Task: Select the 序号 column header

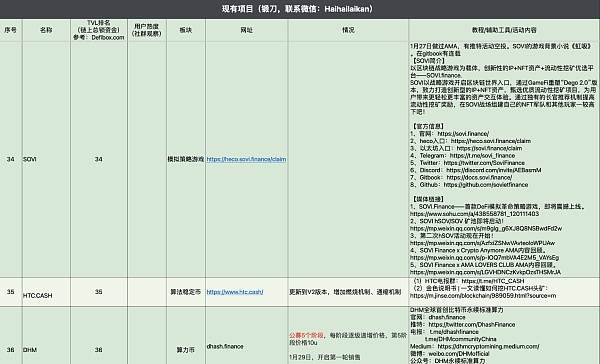Action: pos(11,30)
